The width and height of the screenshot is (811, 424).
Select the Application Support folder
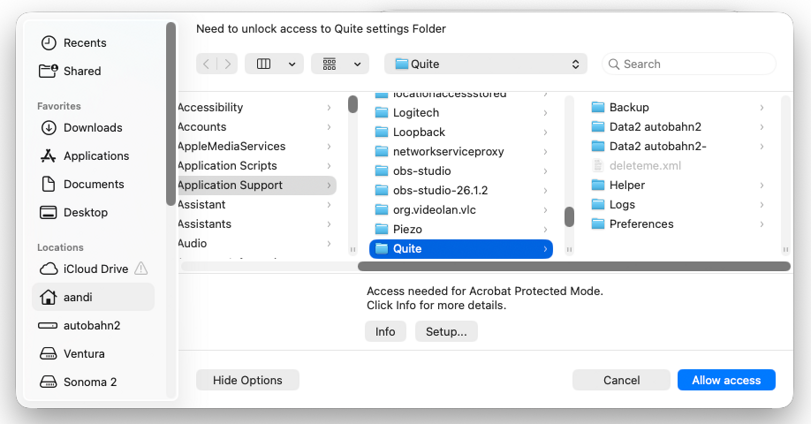pyautogui.click(x=257, y=185)
